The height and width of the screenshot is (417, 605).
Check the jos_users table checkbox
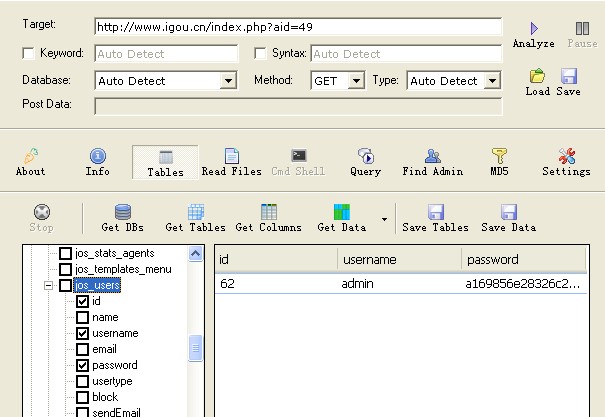(x=65, y=285)
